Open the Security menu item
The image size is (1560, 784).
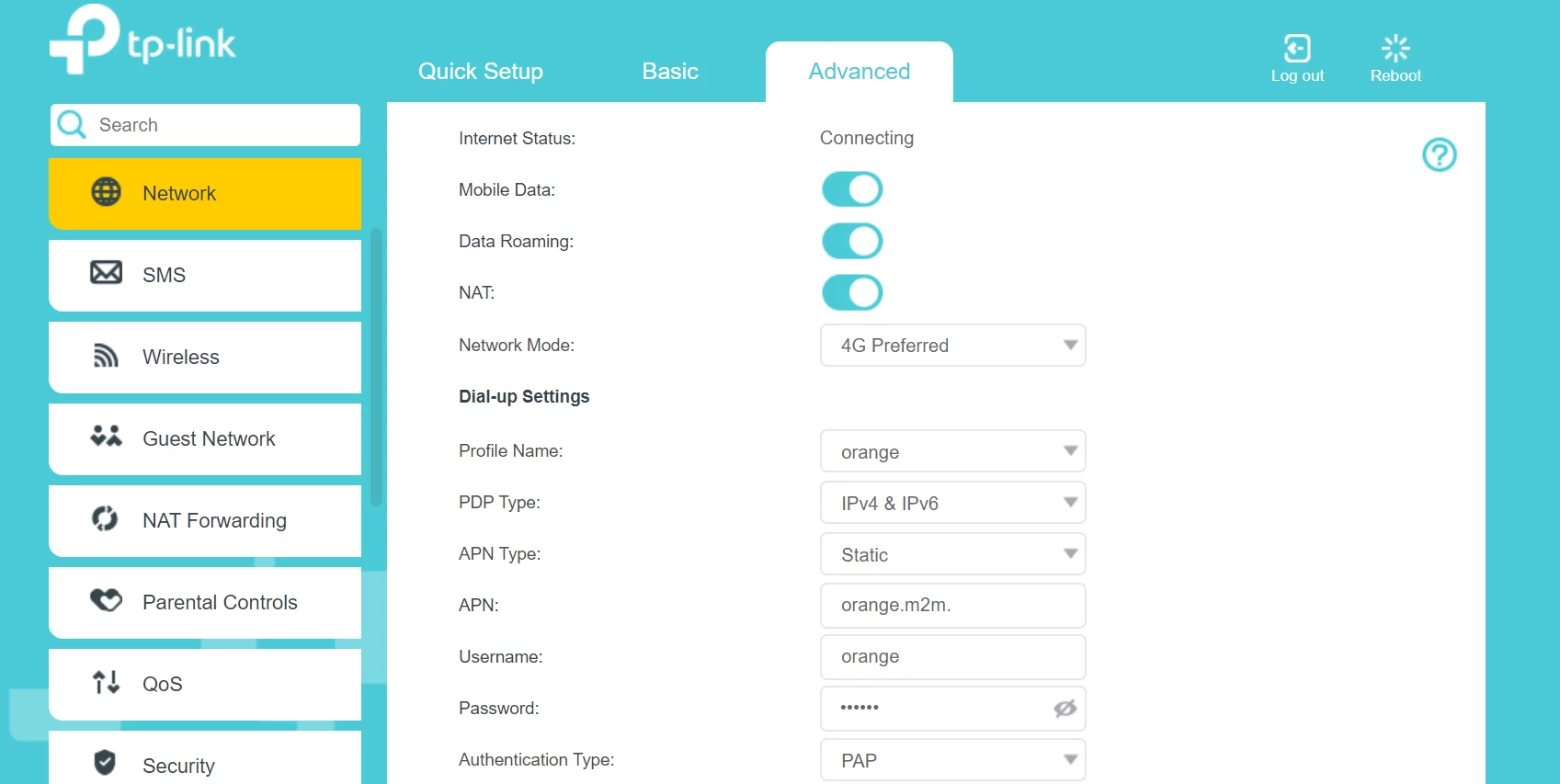[x=205, y=759]
